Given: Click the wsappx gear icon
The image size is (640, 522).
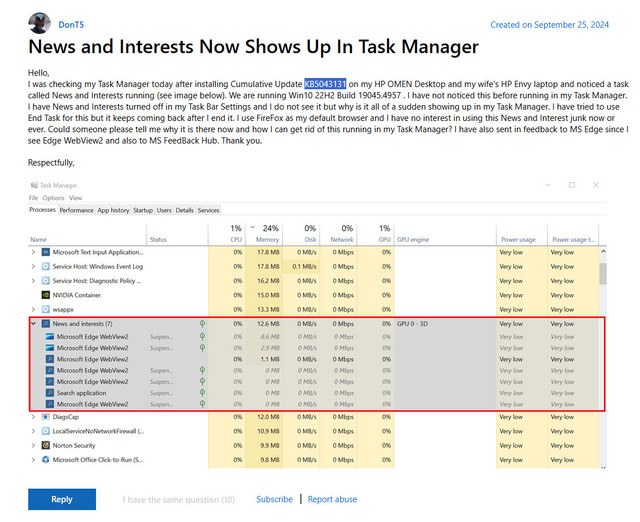Looking at the screenshot, I should point(46,309).
